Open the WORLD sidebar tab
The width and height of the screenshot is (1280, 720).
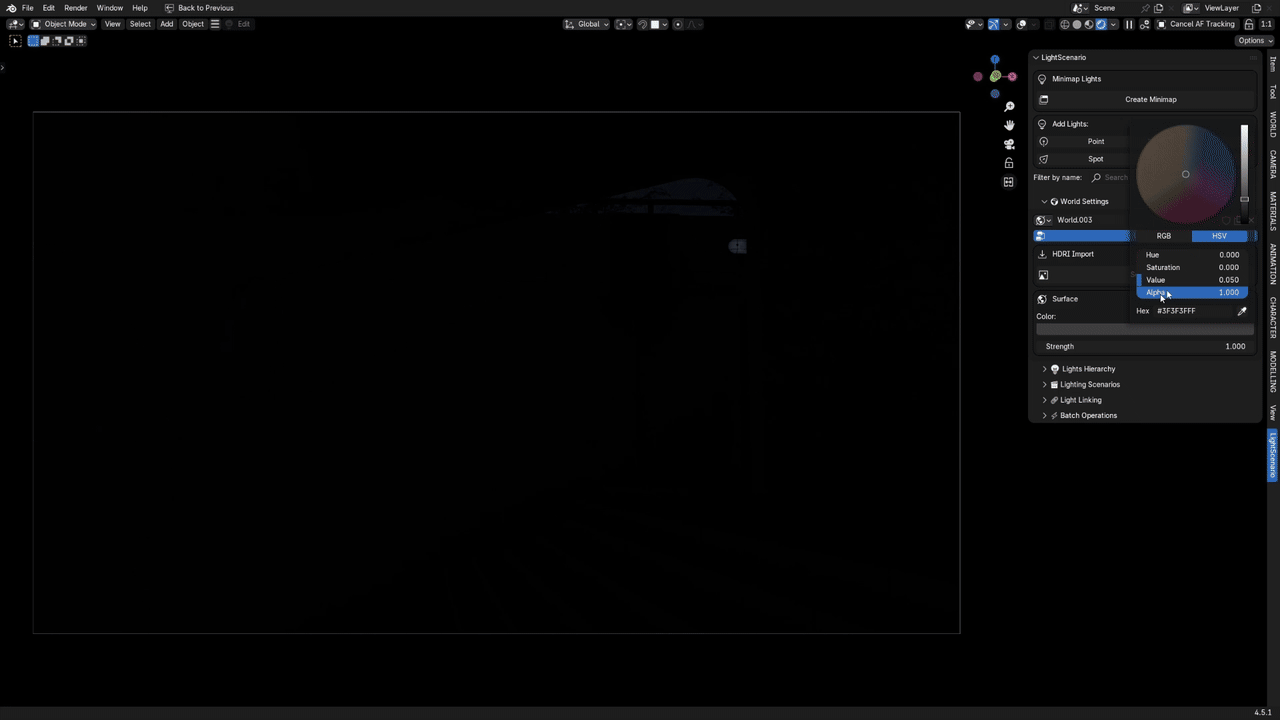coord(1273,125)
